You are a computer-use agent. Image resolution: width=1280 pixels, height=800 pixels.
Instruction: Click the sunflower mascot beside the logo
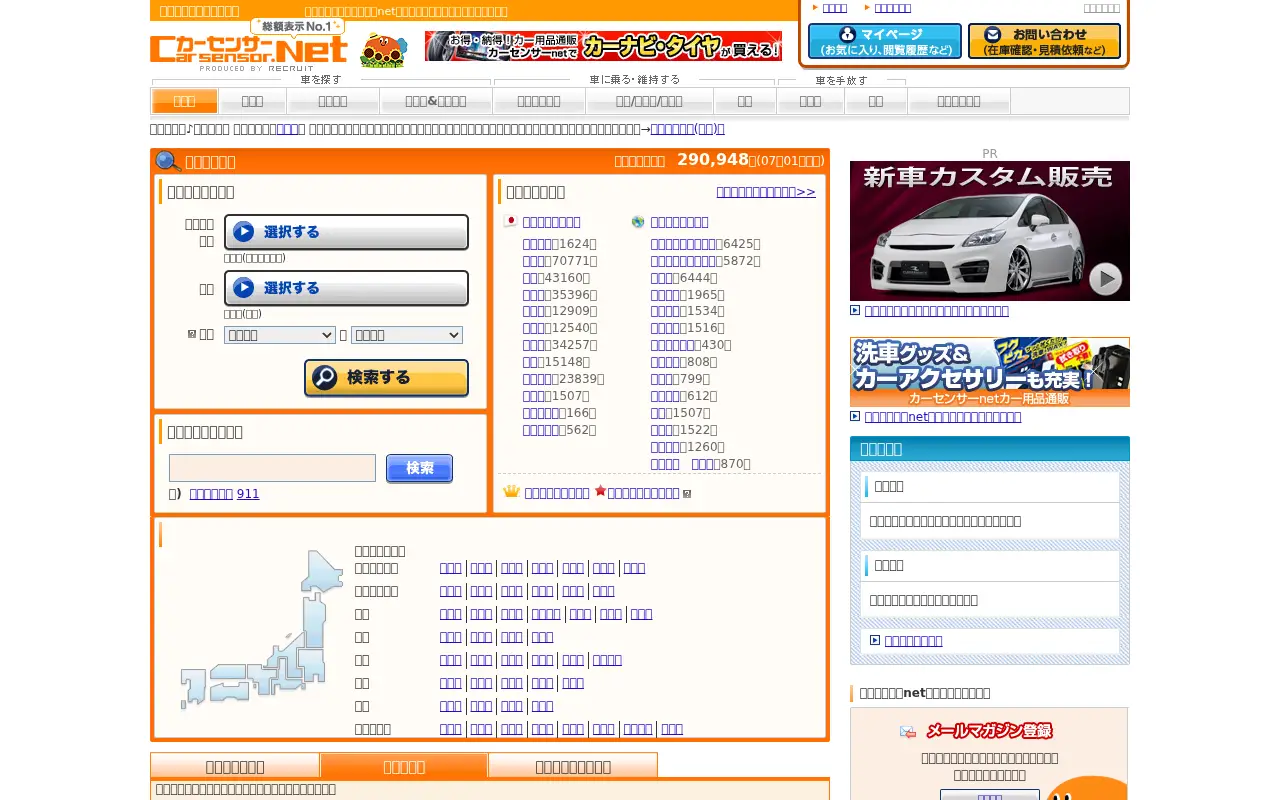(384, 49)
